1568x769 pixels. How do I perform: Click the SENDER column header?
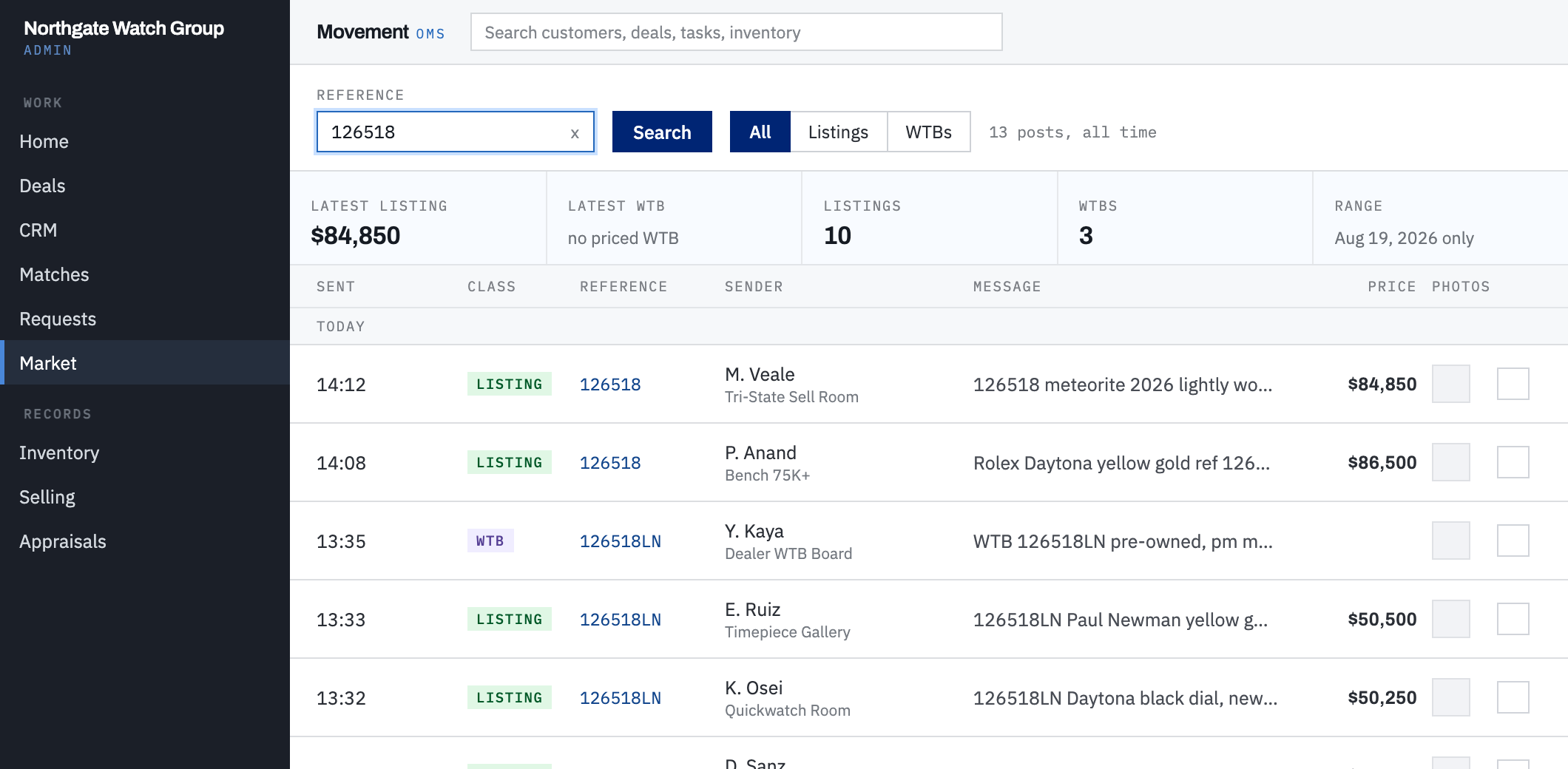[754, 286]
